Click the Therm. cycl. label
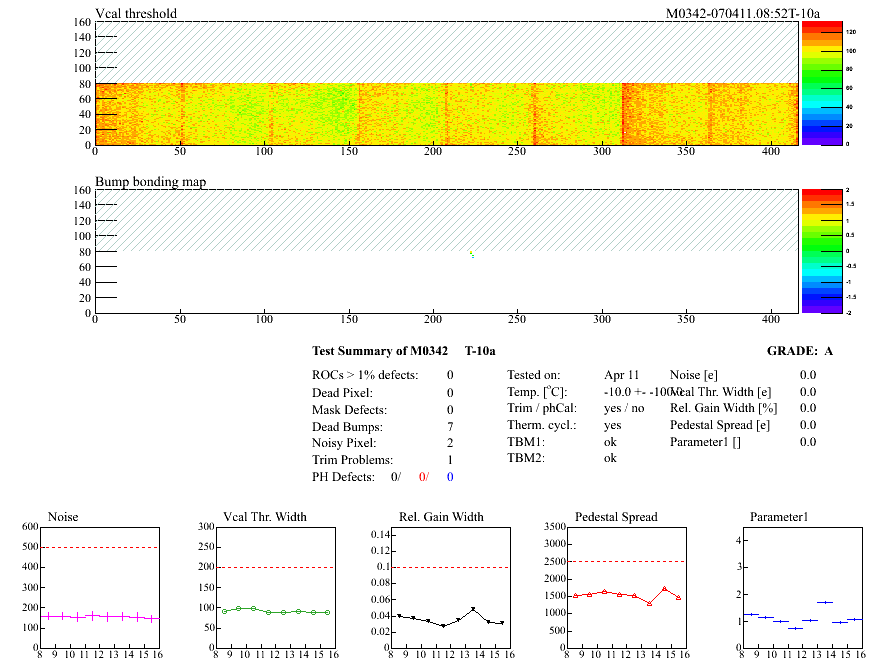 (x=537, y=425)
